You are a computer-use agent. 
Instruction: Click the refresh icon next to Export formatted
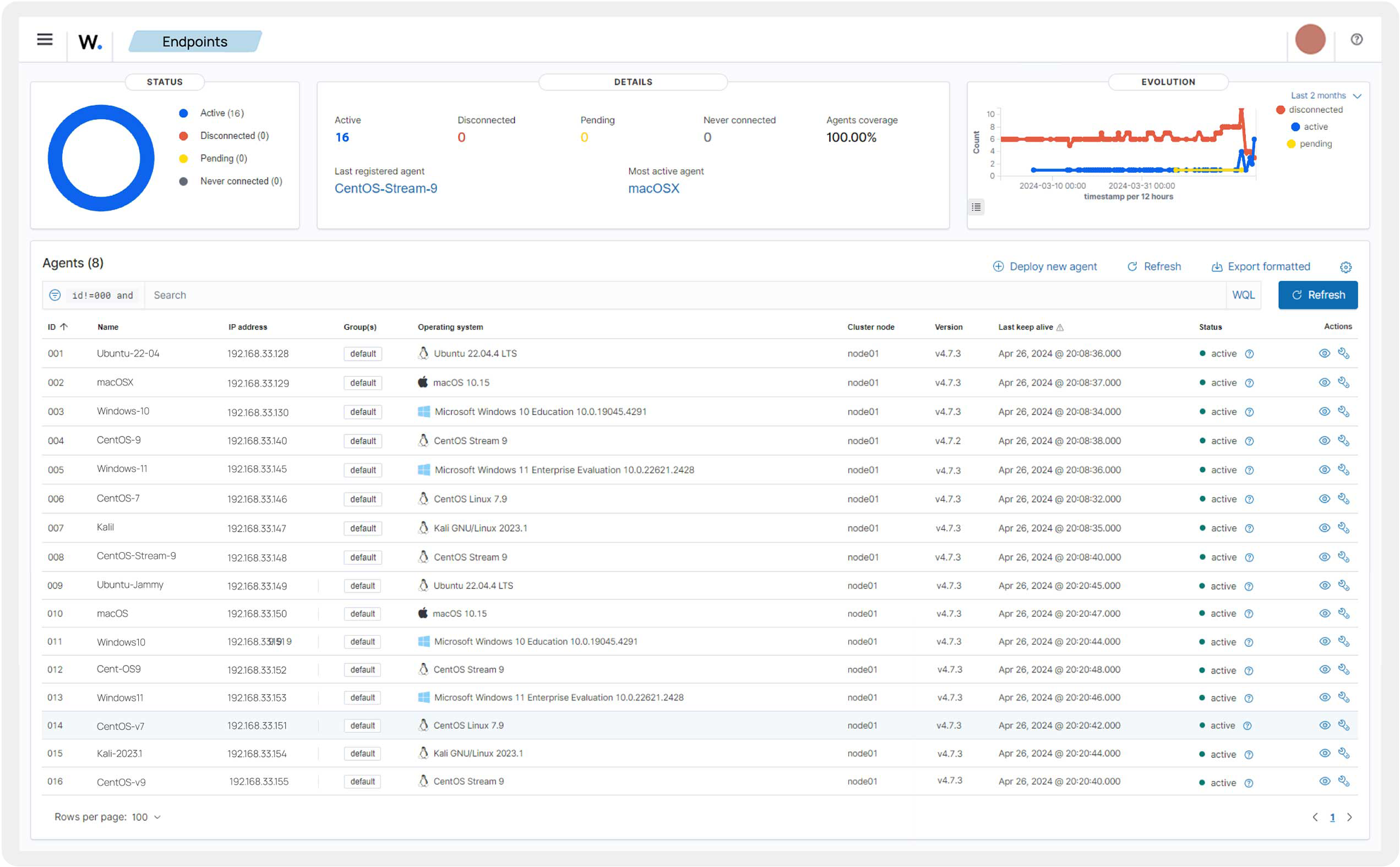[x=1132, y=266]
